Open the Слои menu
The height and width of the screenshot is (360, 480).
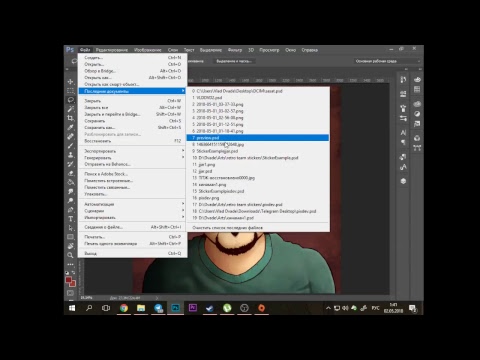[x=173, y=50]
